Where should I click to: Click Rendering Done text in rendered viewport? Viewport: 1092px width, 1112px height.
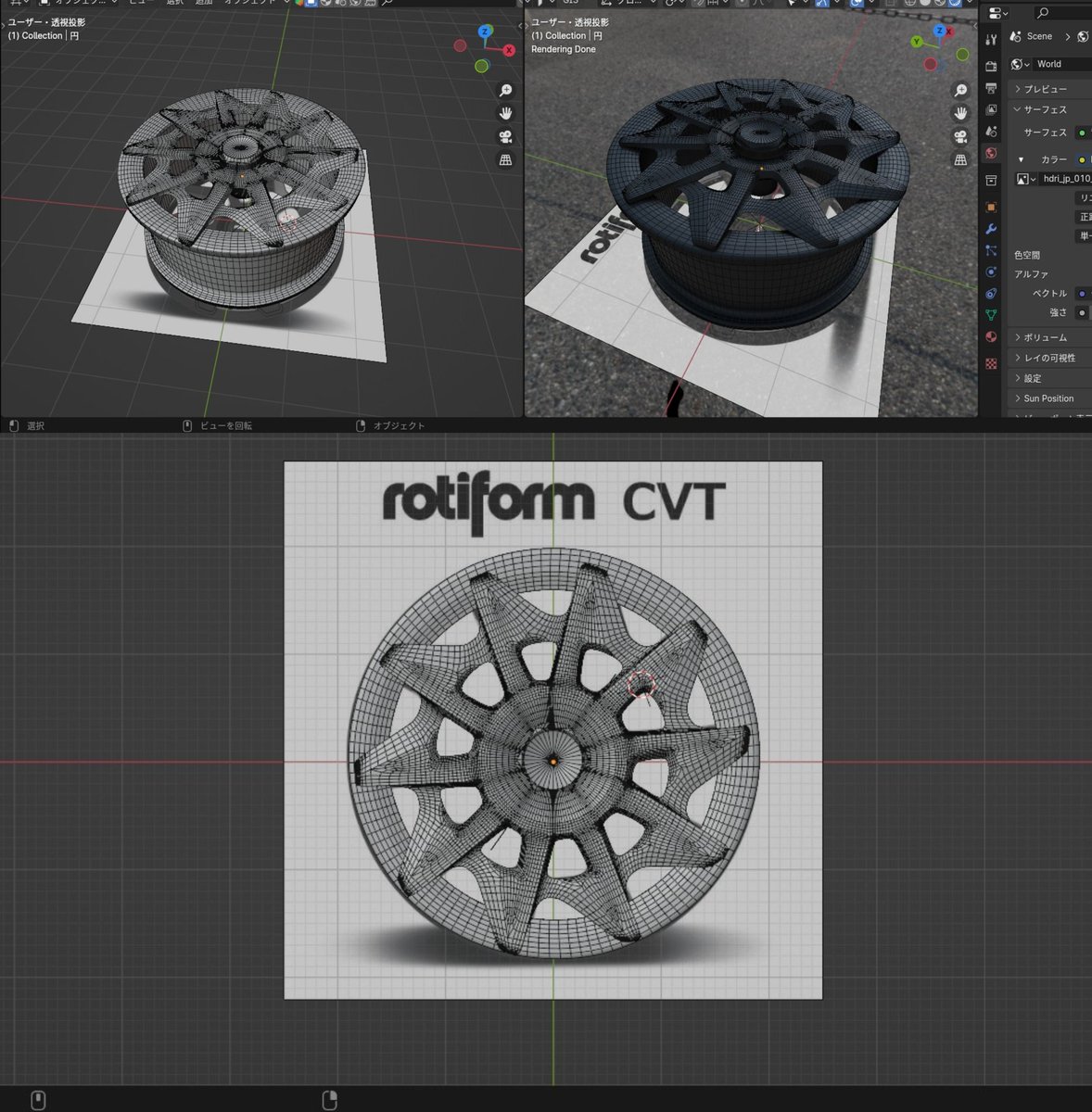point(564,49)
